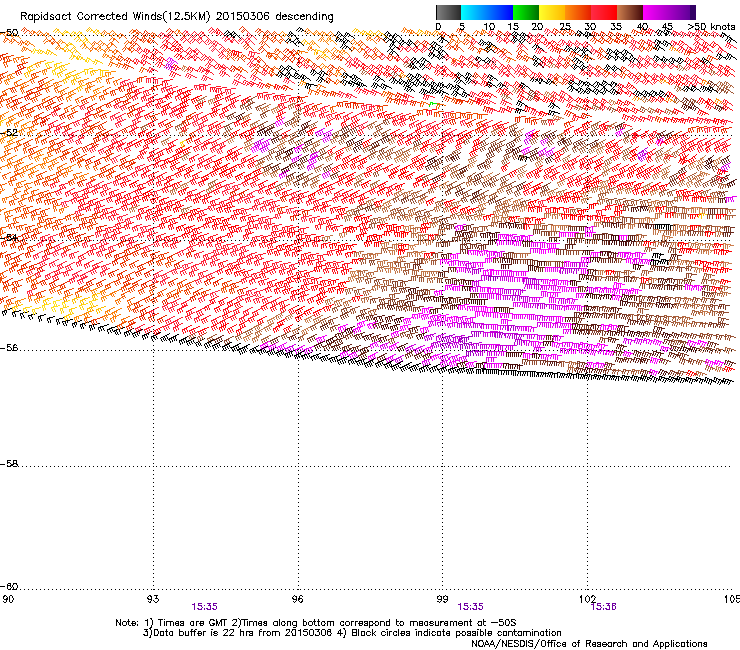Click the '>50 knots' legend label
This screenshot has width=740, height=650.
[711, 27]
